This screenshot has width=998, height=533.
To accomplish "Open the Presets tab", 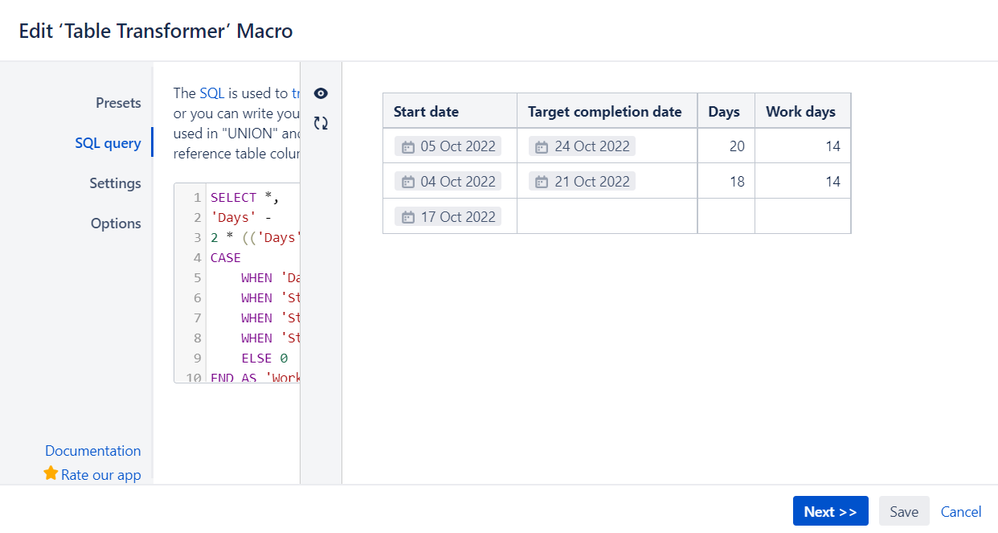I will (x=118, y=103).
